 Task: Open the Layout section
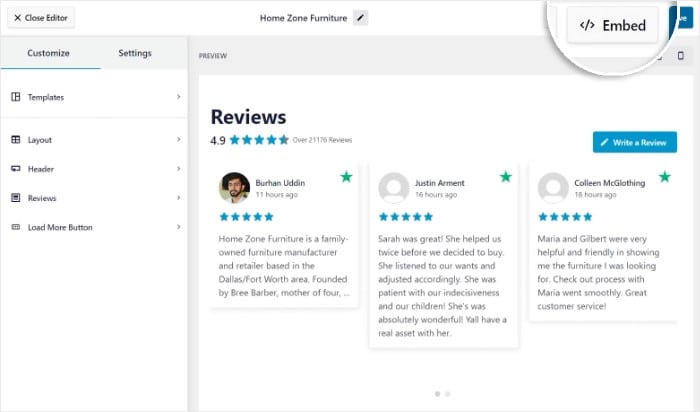coord(94,140)
